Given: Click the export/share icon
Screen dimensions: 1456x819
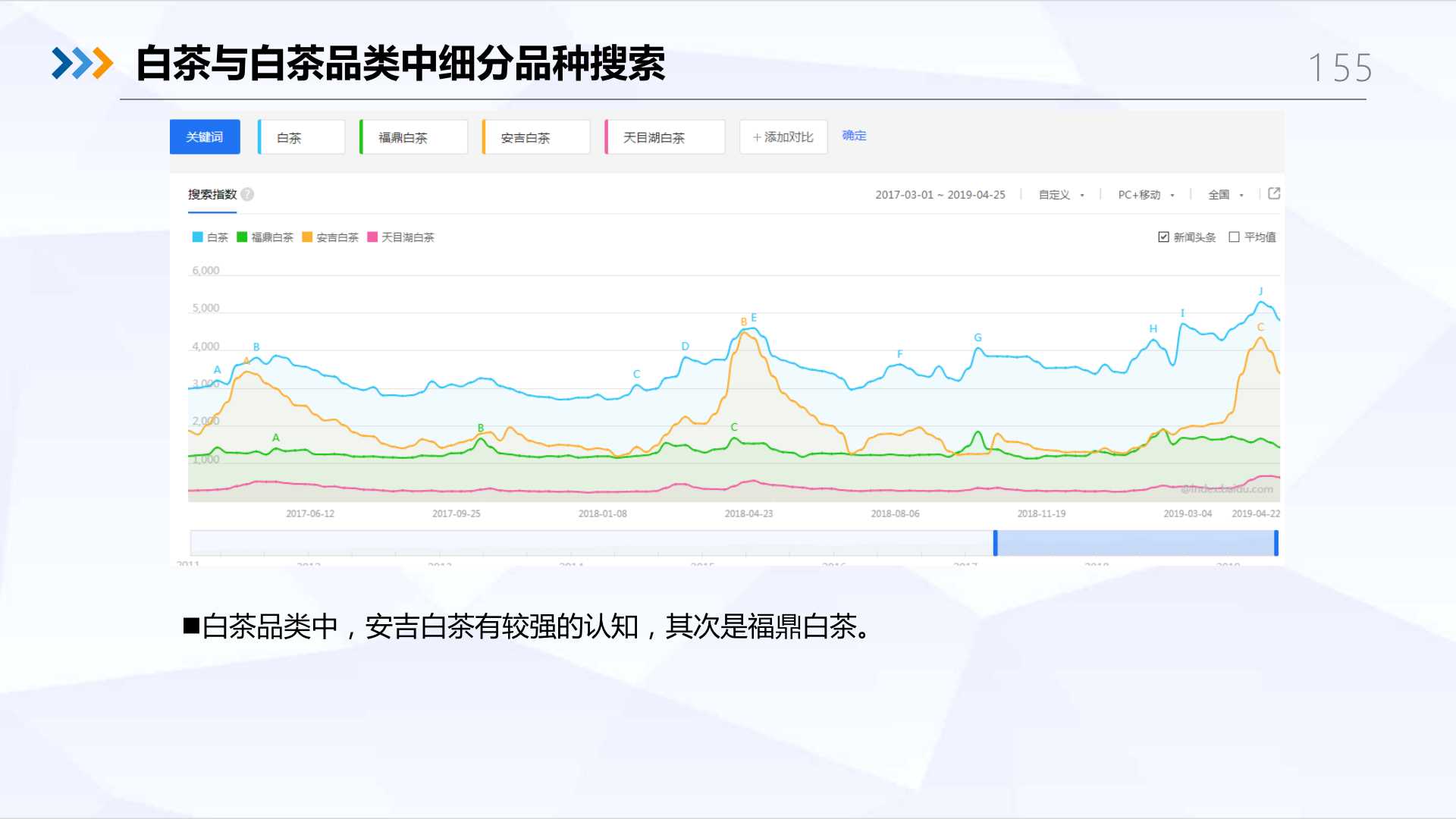Looking at the screenshot, I should click(1274, 194).
